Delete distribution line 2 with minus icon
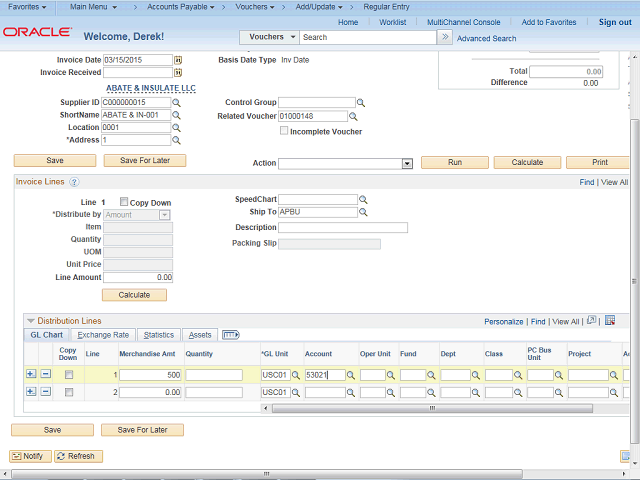The width and height of the screenshot is (640, 480). tap(45, 392)
